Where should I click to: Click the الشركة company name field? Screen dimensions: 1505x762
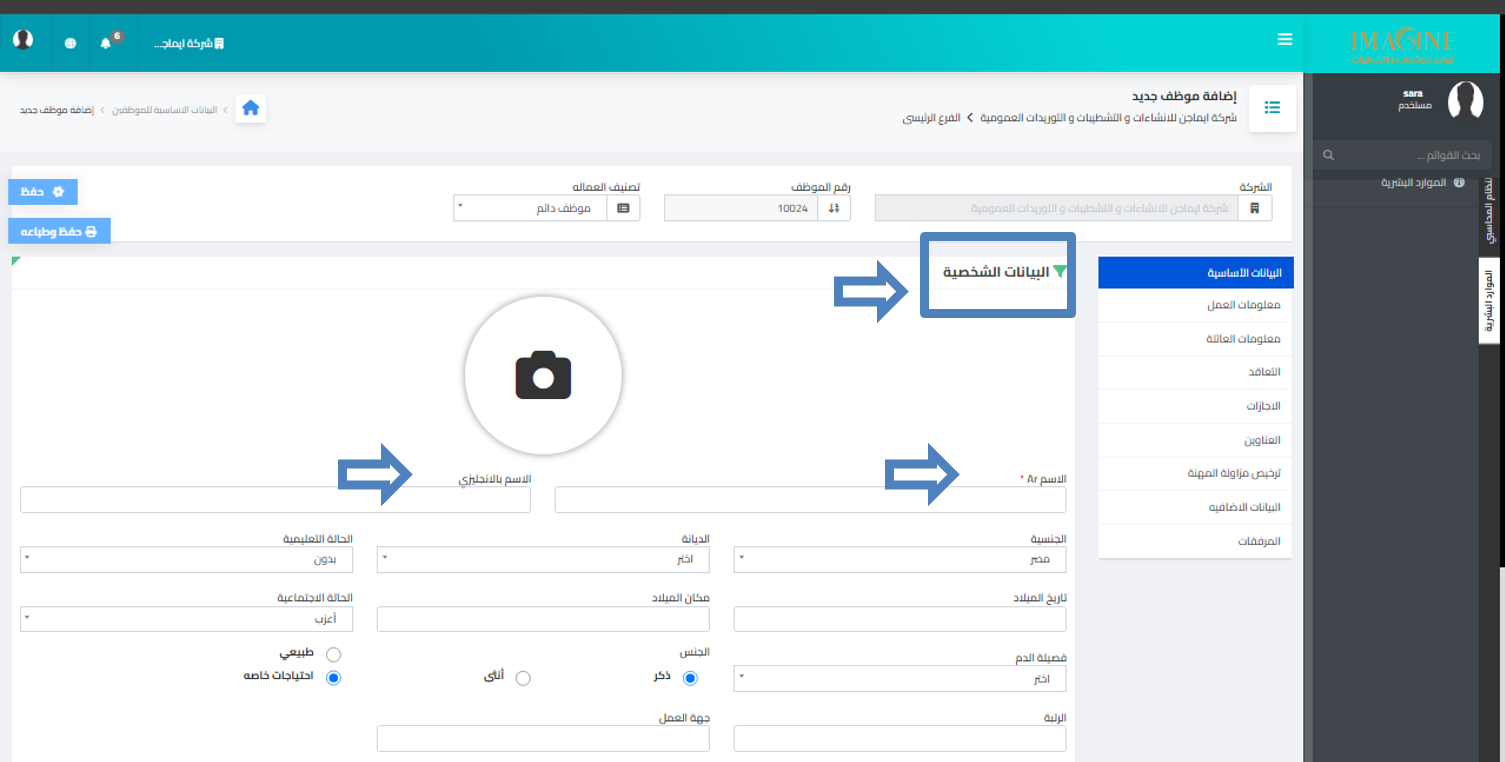[x=1056, y=208]
